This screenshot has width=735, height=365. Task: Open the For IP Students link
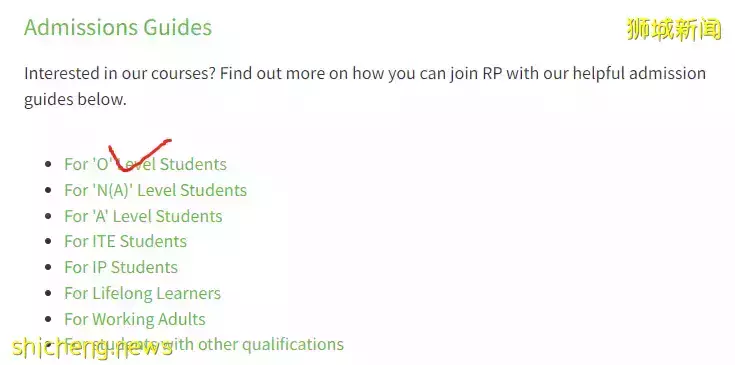[x=121, y=268]
